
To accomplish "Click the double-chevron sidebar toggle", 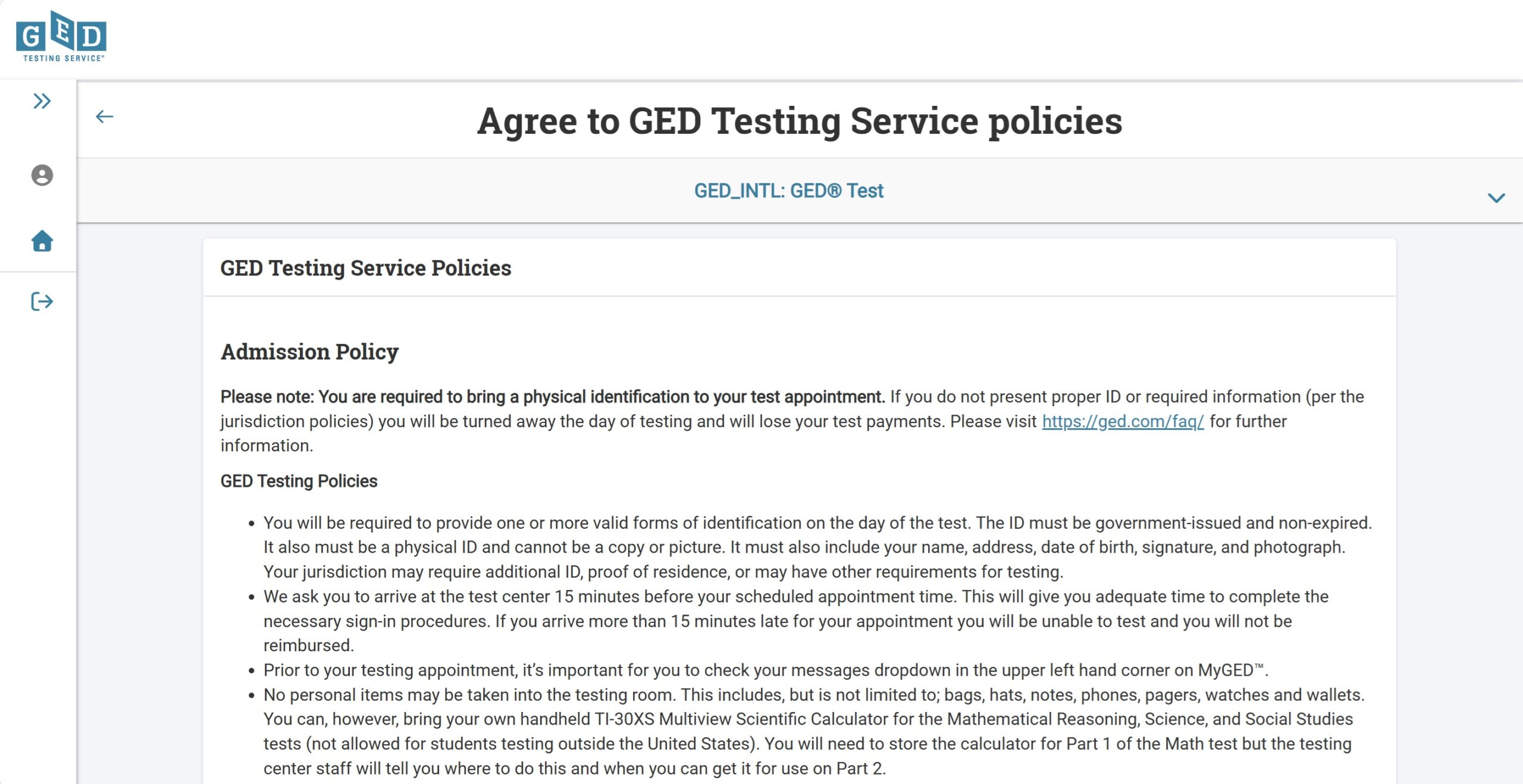I will pyautogui.click(x=42, y=101).
